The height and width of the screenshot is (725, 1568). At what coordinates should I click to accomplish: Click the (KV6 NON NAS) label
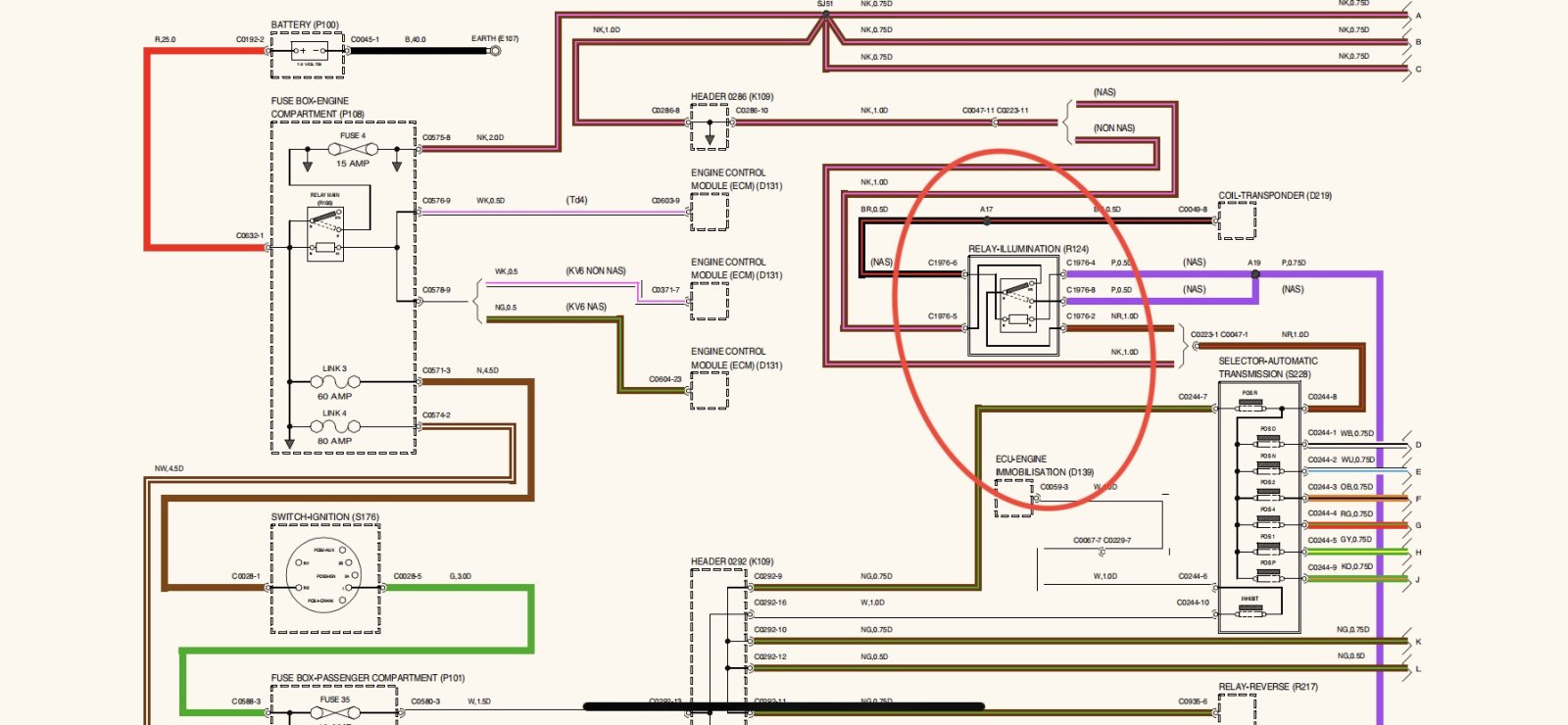596,271
